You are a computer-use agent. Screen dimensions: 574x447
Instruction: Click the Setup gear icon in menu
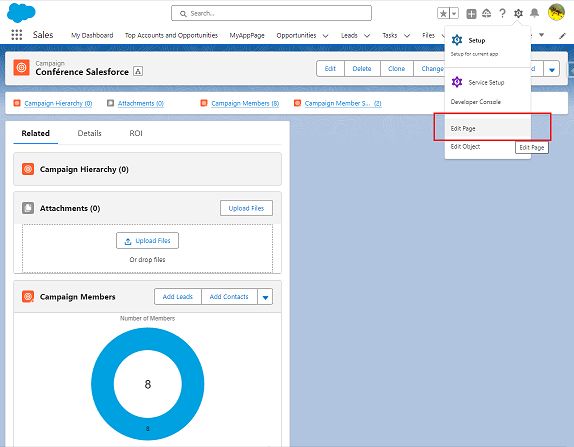coord(457,40)
